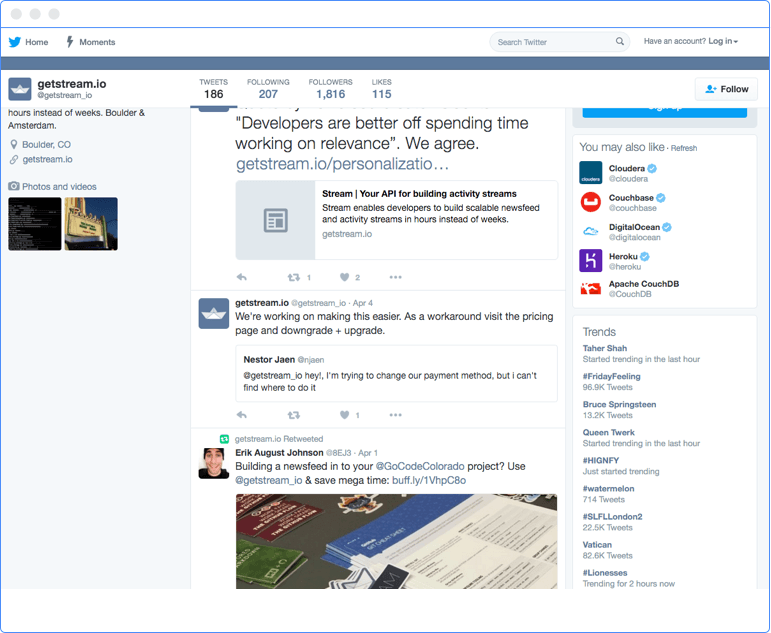Open Moments with the lightning bolt icon

(70, 42)
